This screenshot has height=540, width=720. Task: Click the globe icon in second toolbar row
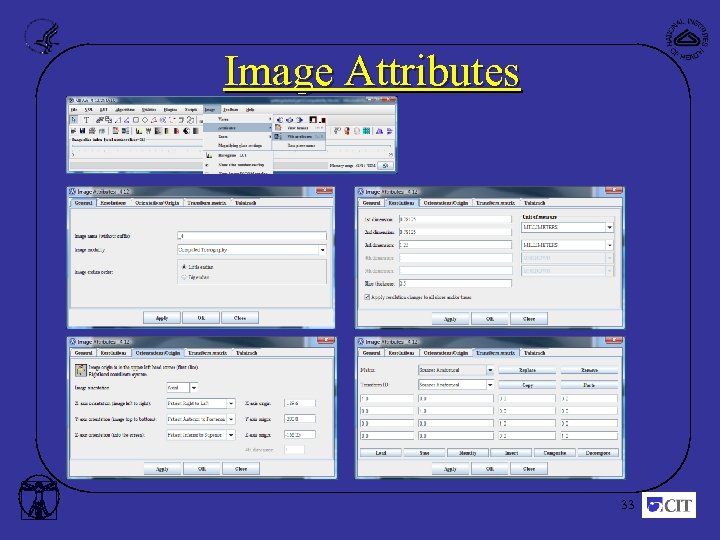pos(186,131)
